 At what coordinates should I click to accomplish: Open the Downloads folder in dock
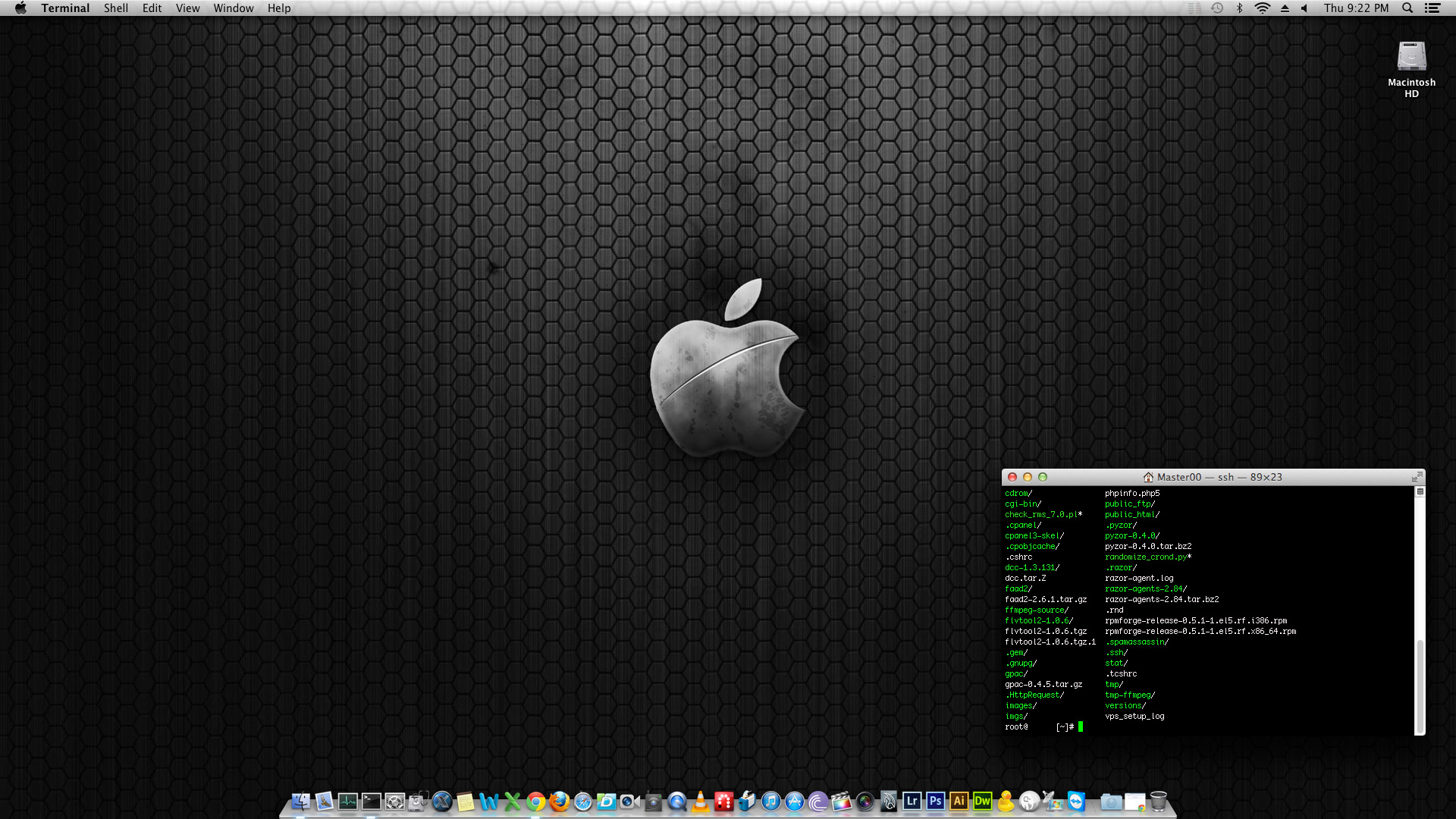(x=1111, y=802)
